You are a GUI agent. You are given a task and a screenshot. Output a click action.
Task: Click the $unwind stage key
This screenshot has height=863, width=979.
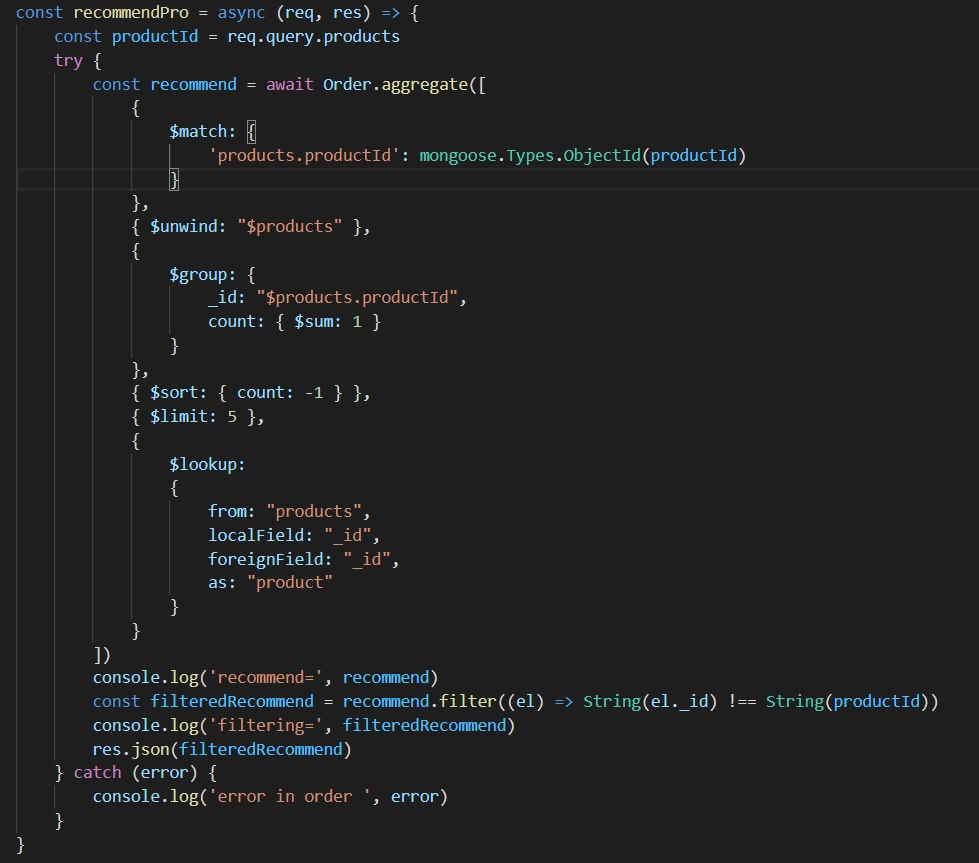(188, 226)
